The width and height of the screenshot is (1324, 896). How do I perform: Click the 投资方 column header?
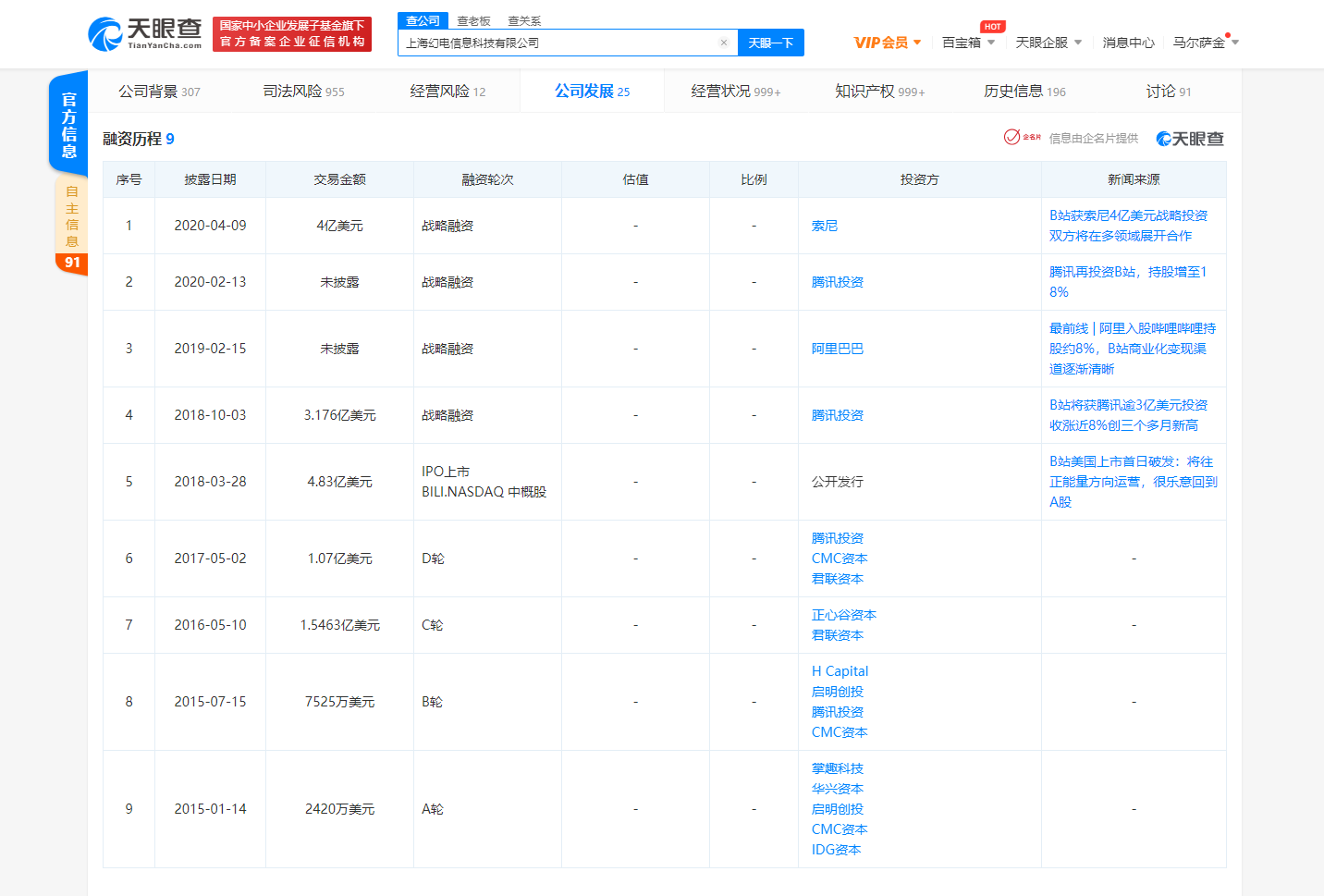[x=920, y=179]
